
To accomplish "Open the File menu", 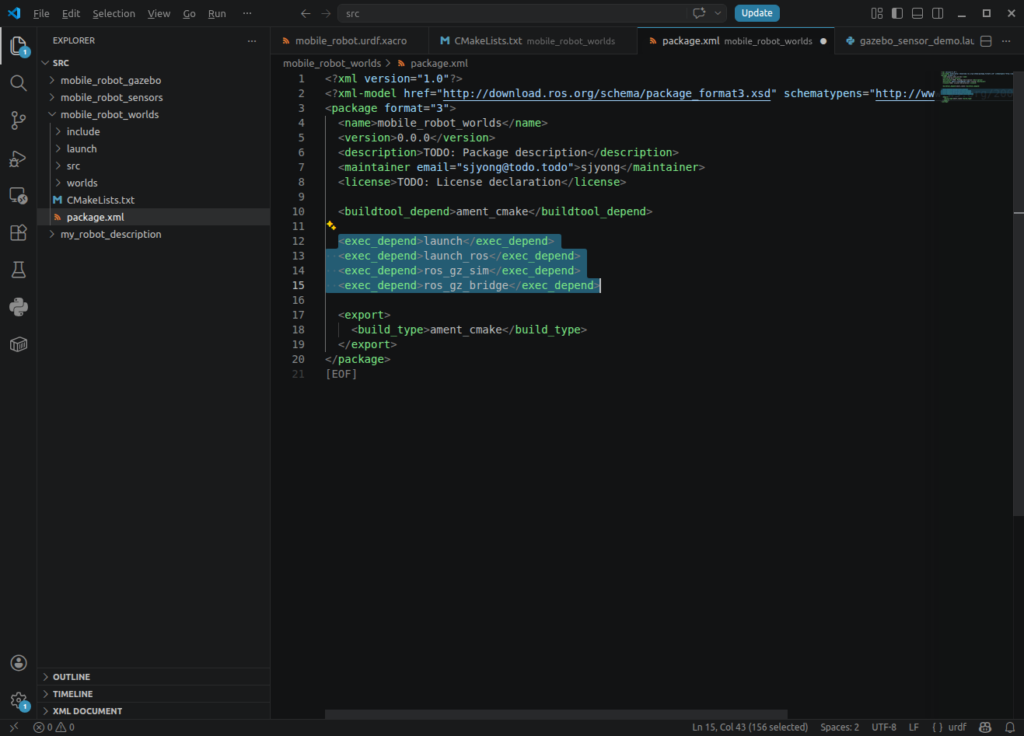I will click(x=41, y=13).
